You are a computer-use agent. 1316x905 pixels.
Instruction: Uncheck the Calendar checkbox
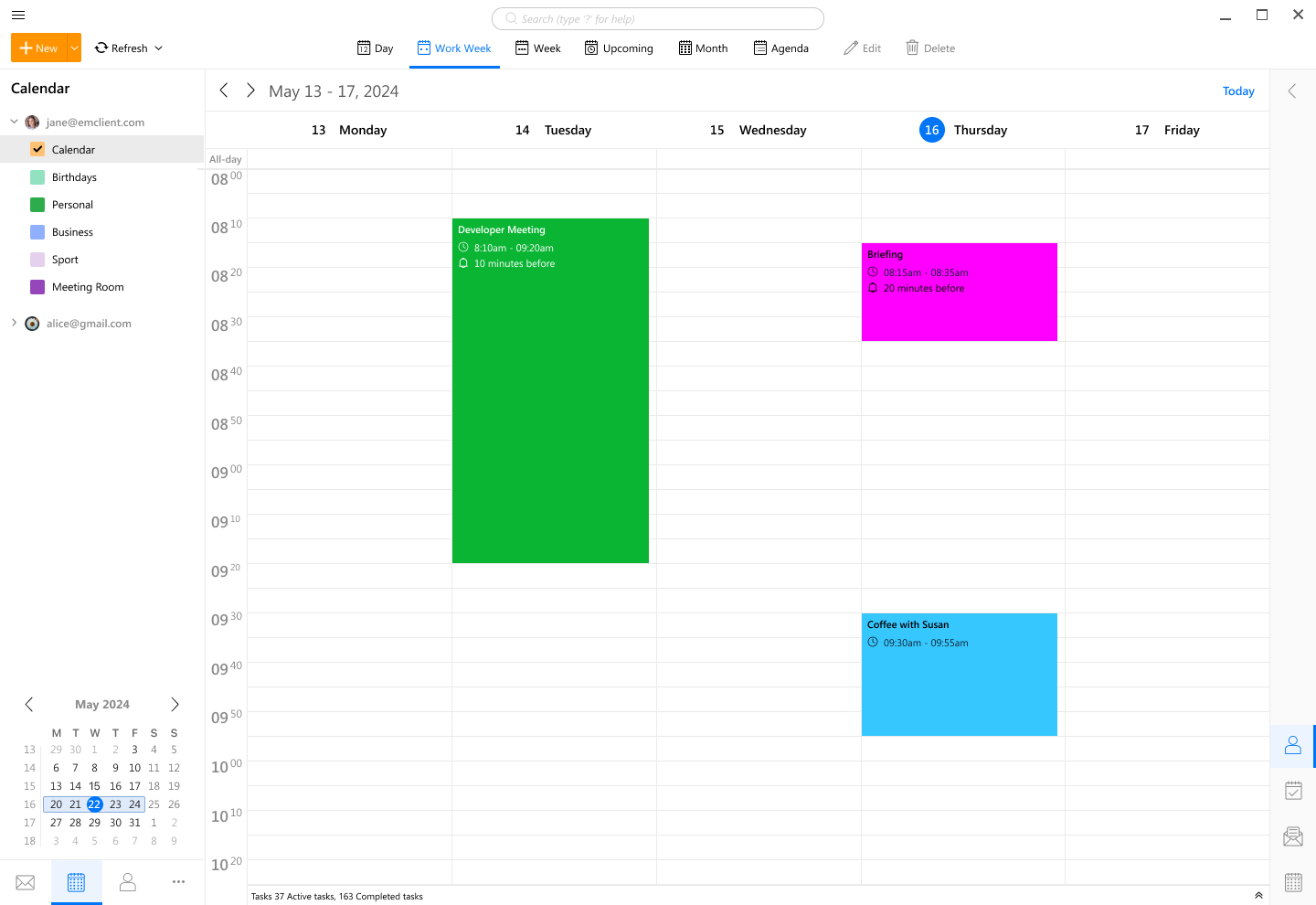pos(37,149)
